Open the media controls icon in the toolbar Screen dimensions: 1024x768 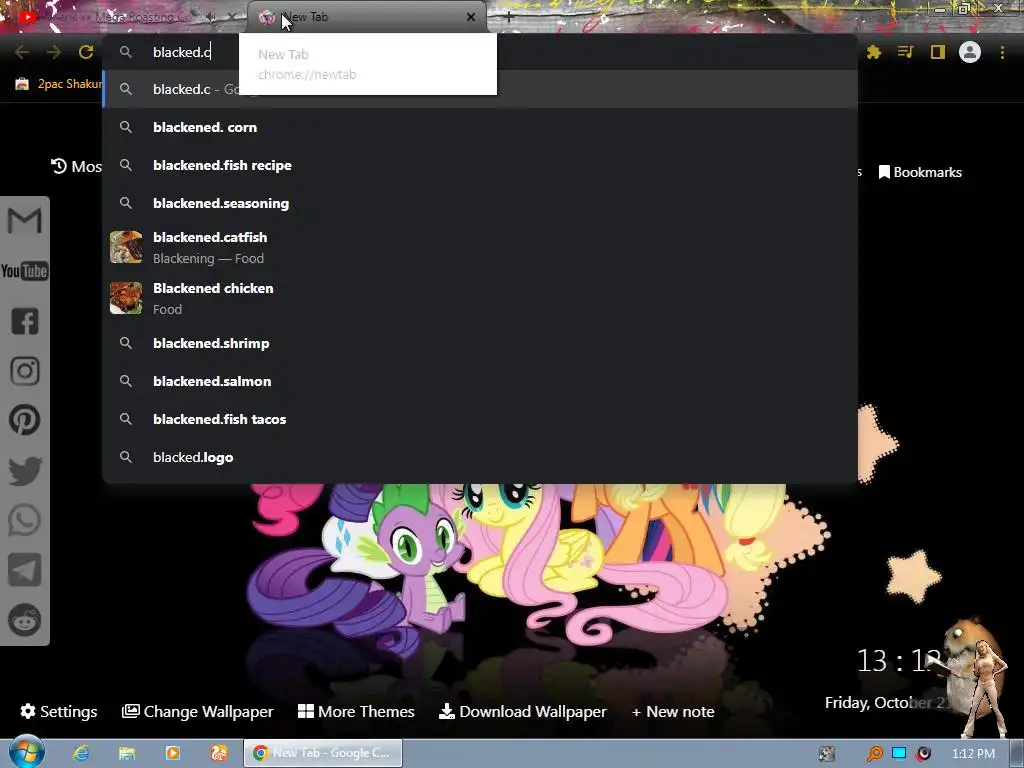905,52
